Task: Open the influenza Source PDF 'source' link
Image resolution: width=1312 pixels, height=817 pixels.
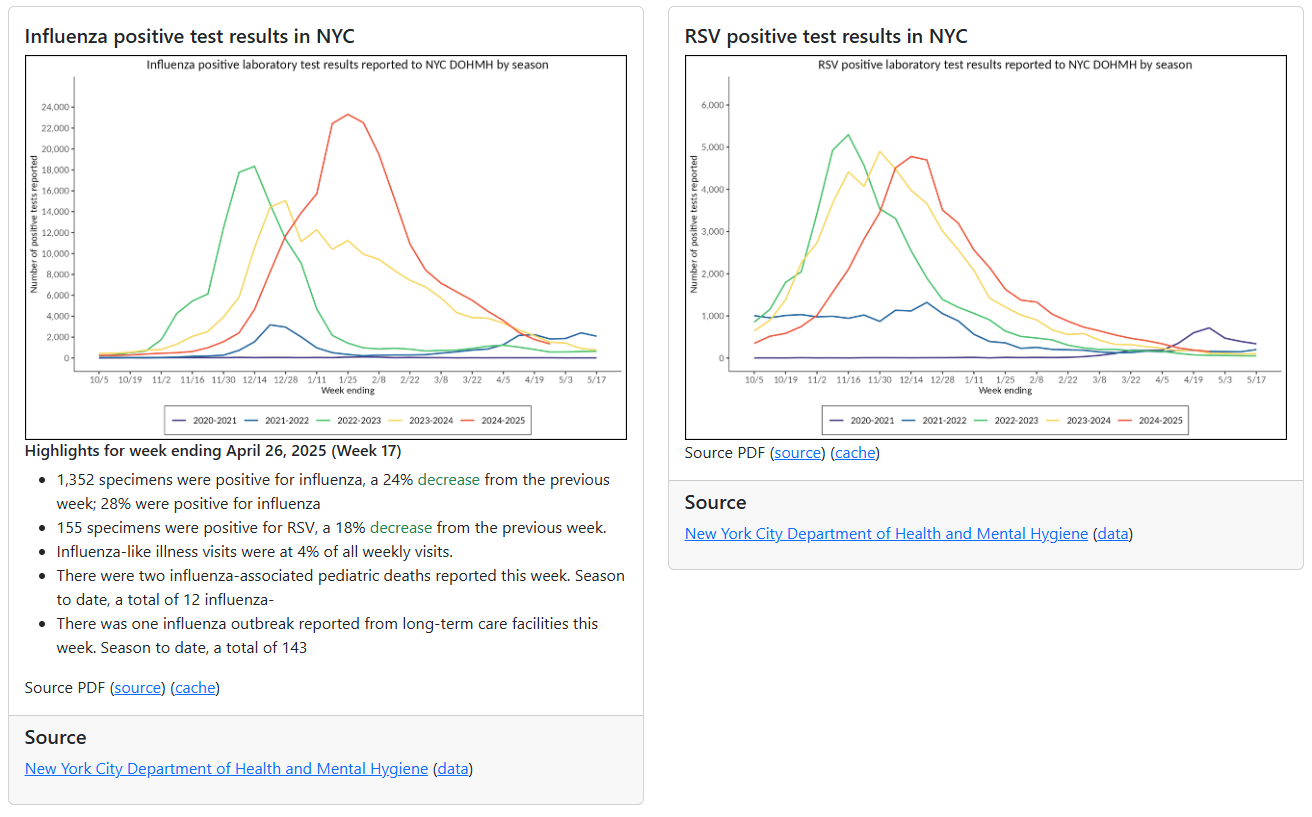Action: pyautogui.click(x=137, y=688)
